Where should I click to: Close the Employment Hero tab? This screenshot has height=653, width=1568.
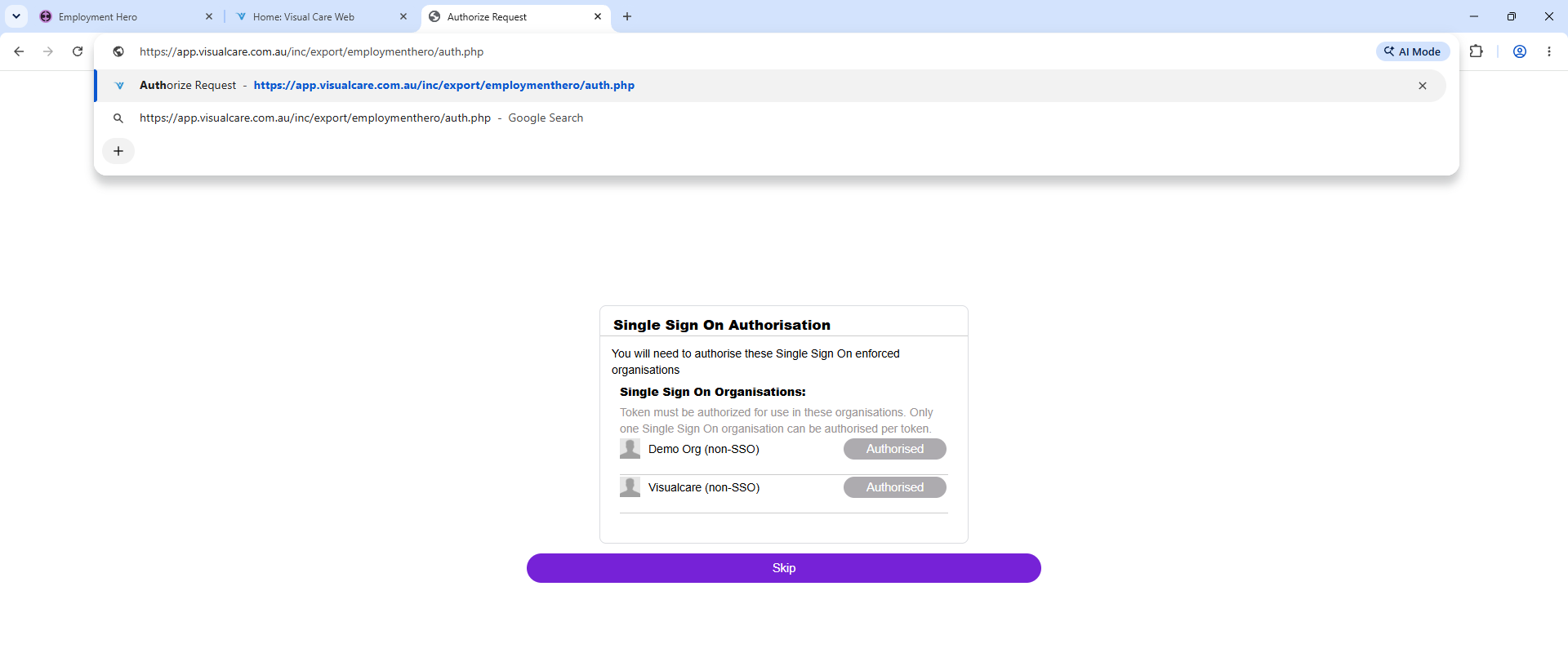tap(209, 16)
